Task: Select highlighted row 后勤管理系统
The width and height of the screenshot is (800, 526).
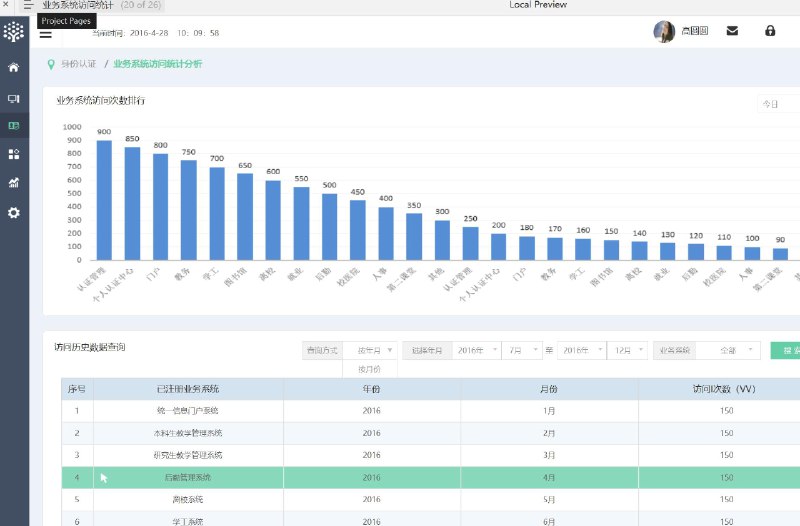Action: (x=431, y=478)
